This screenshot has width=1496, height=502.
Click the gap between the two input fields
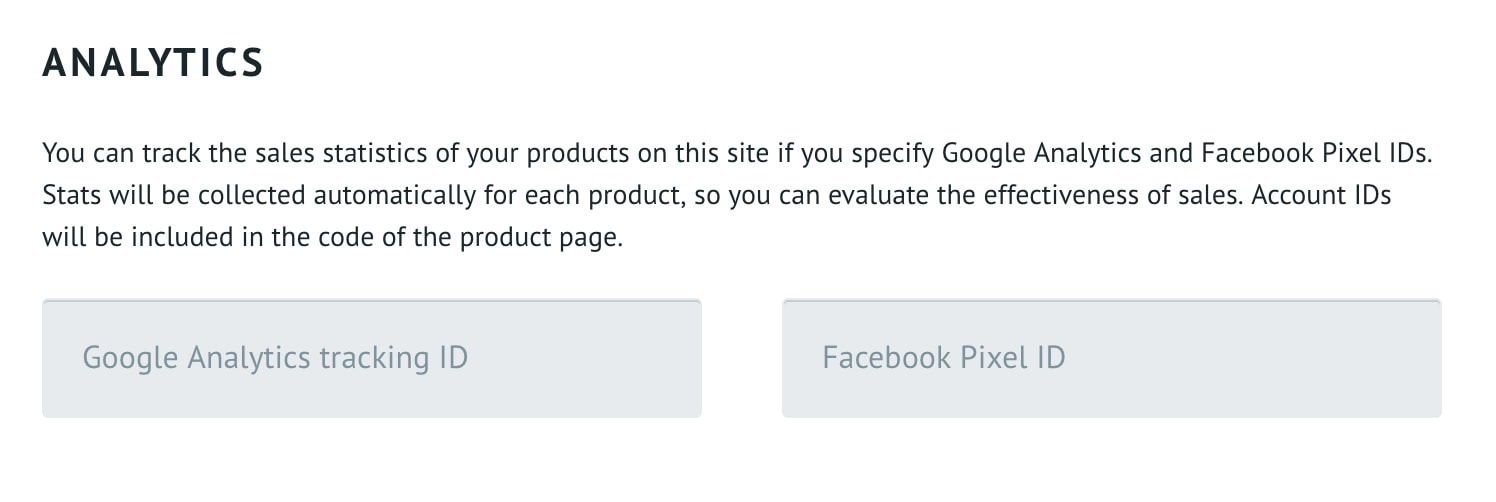point(741,358)
